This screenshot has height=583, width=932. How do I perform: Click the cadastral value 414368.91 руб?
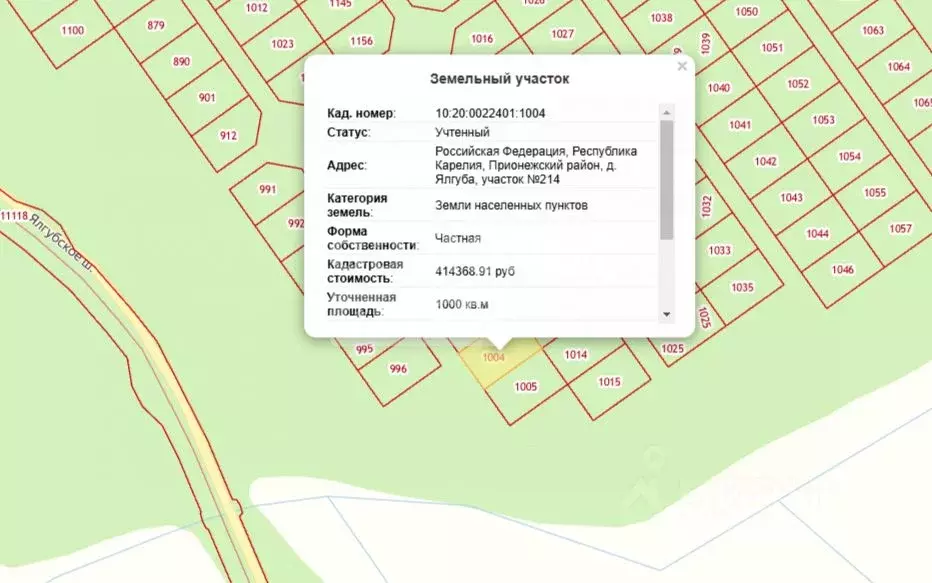tap(475, 271)
